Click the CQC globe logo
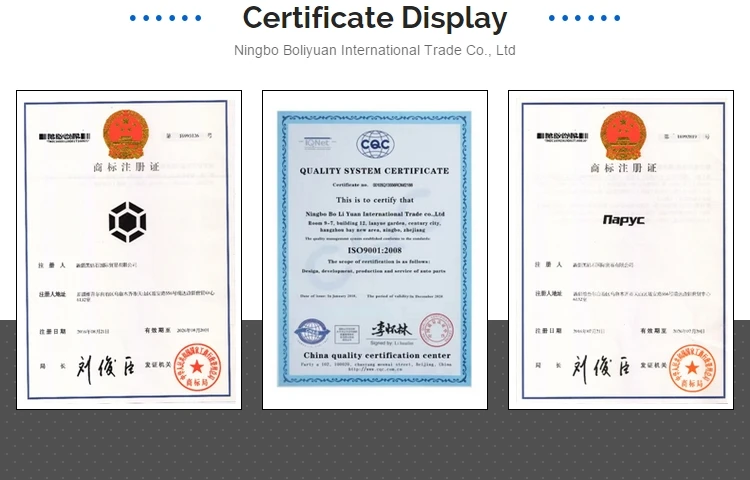Image resolution: width=750 pixels, height=480 pixels. click(x=375, y=144)
